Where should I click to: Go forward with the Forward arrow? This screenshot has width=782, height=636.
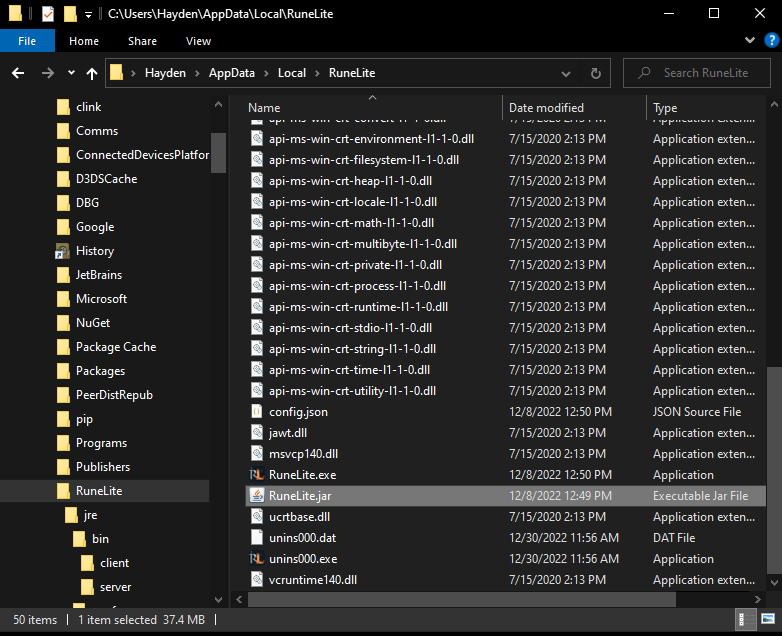(x=47, y=73)
